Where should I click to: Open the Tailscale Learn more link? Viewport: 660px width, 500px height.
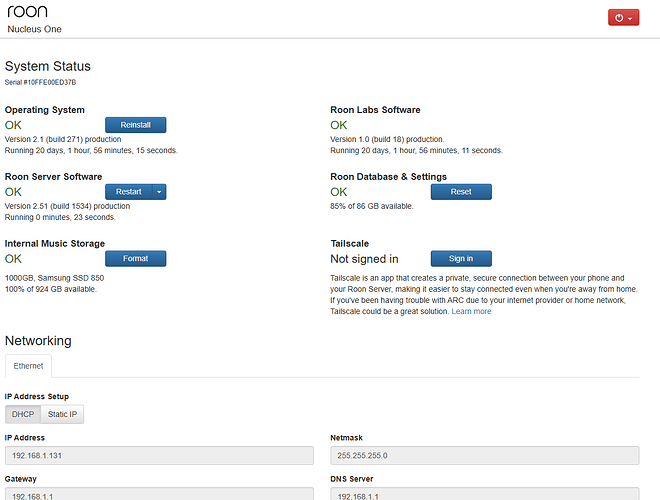(x=471, y=311)
